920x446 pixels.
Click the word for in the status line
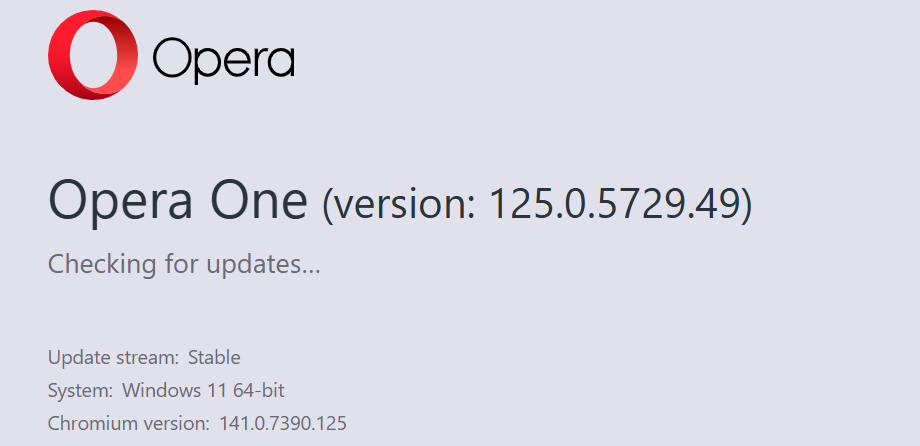tap(175, 266)
